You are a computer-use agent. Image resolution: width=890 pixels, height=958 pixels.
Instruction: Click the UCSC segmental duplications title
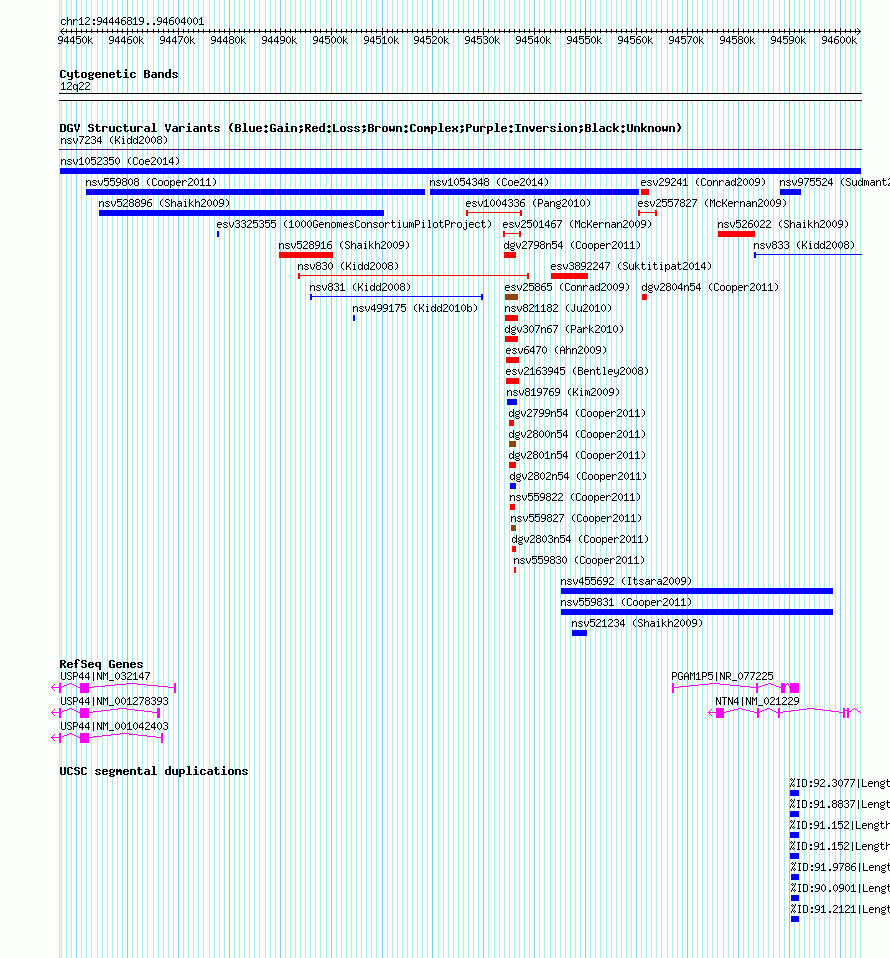[153, 771]
